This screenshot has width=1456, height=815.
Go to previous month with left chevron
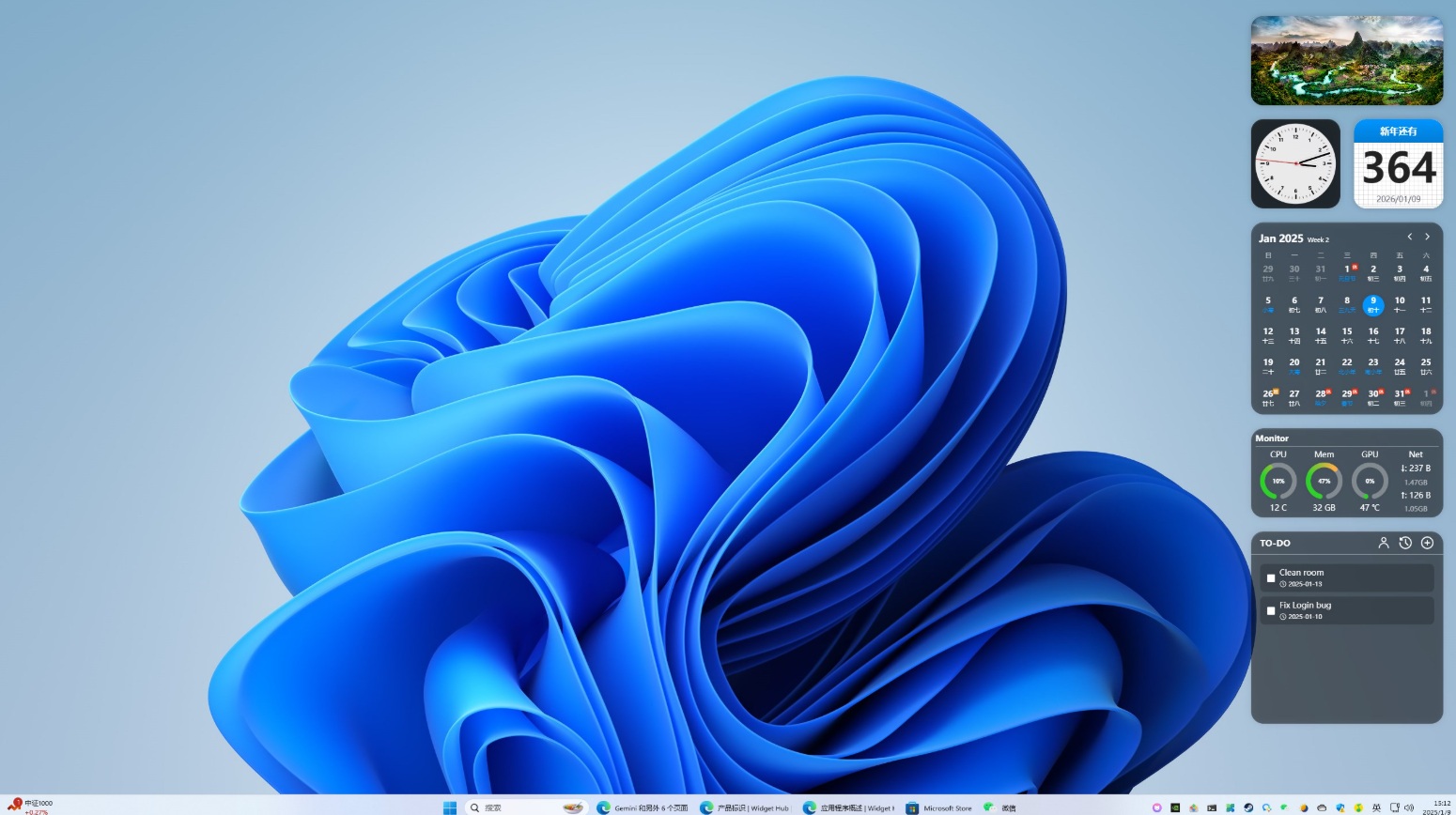coord(1409,237)
